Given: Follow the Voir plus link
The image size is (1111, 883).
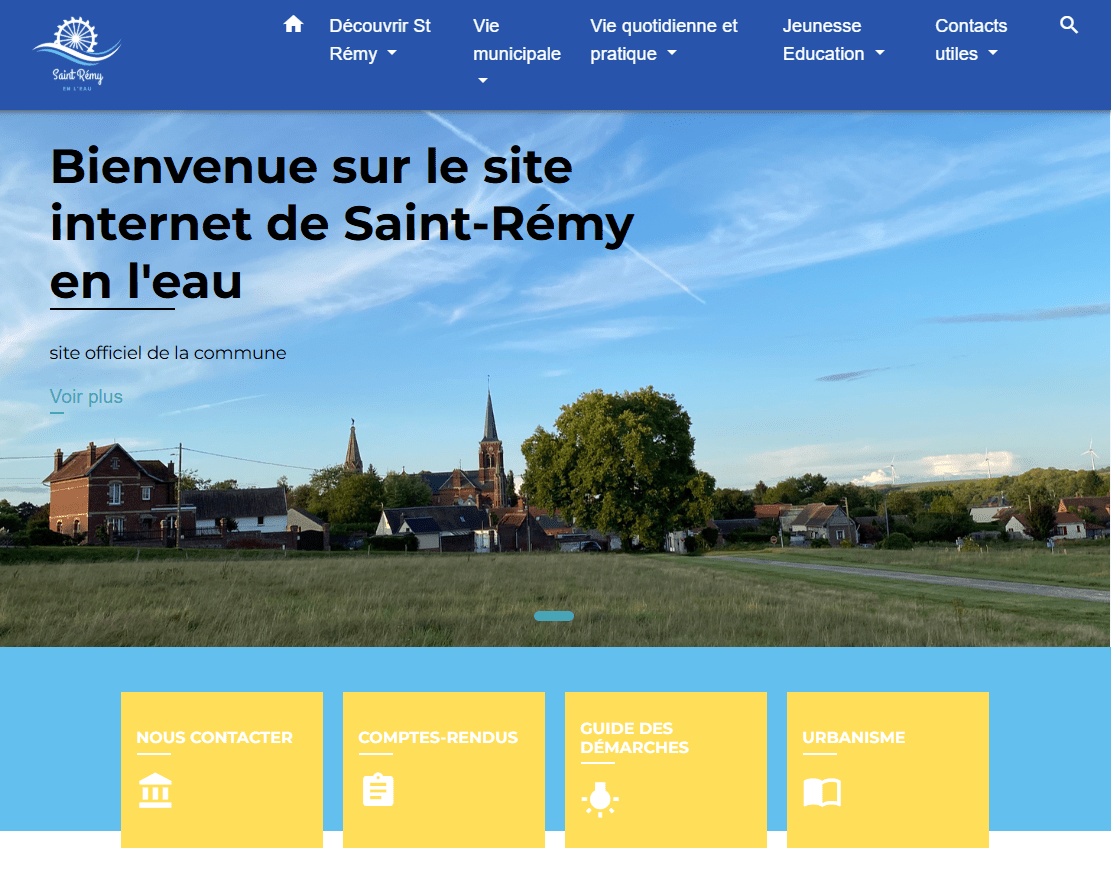Looking at the screenshot, I should click(86, 397).
